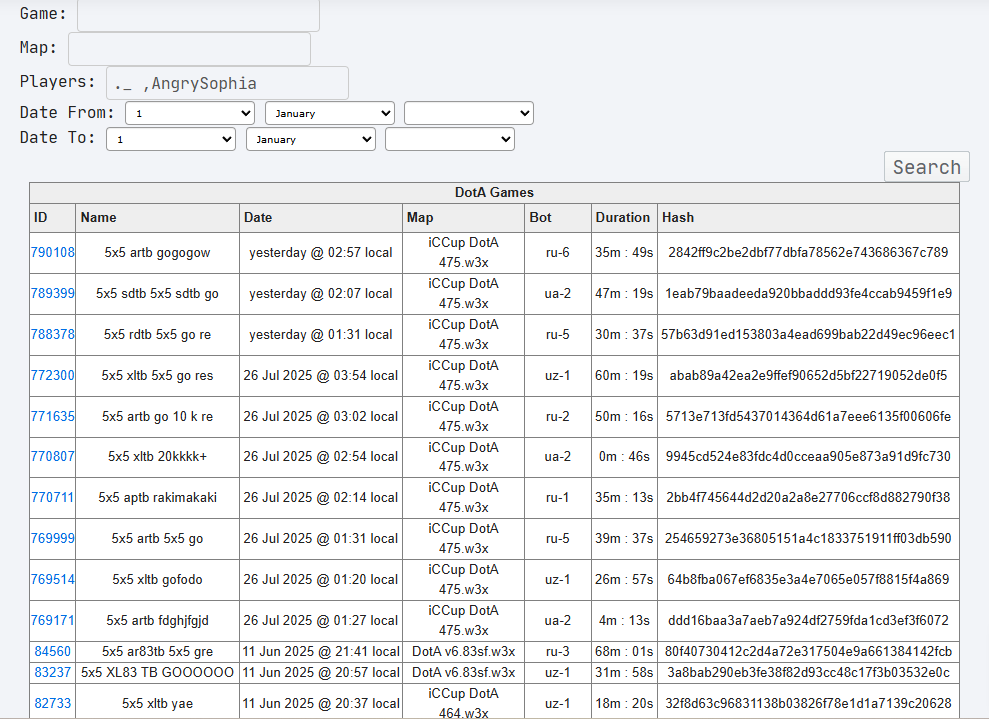Click duration '60m : 19s' cell

tap(624, 376)
